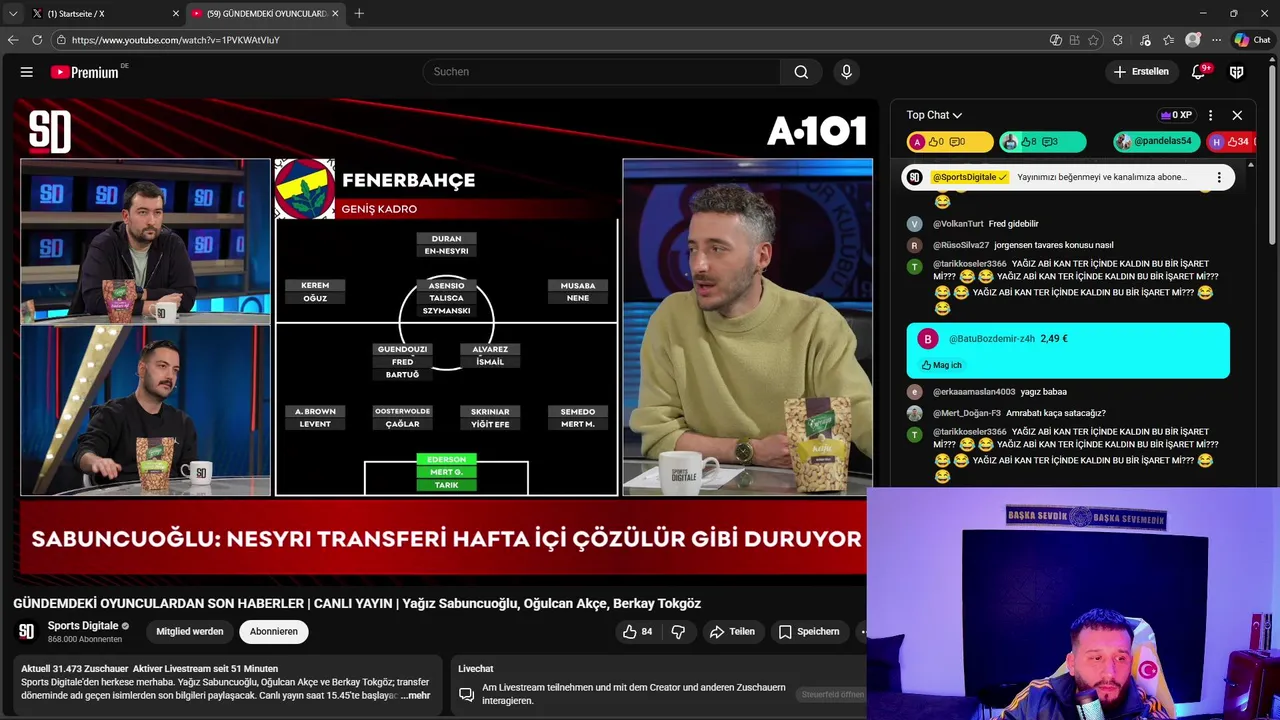Screen dimensions: 1280x720
Task: Expand the description with ...mehr
Action: click(x=415, y=695)
